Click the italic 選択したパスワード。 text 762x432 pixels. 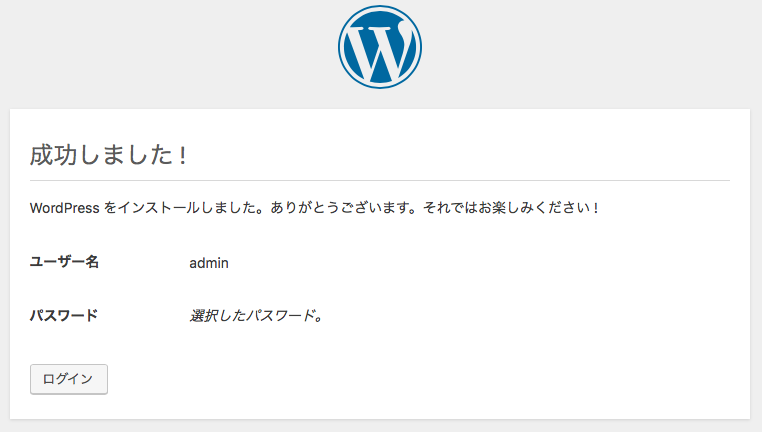click(255, 316)
